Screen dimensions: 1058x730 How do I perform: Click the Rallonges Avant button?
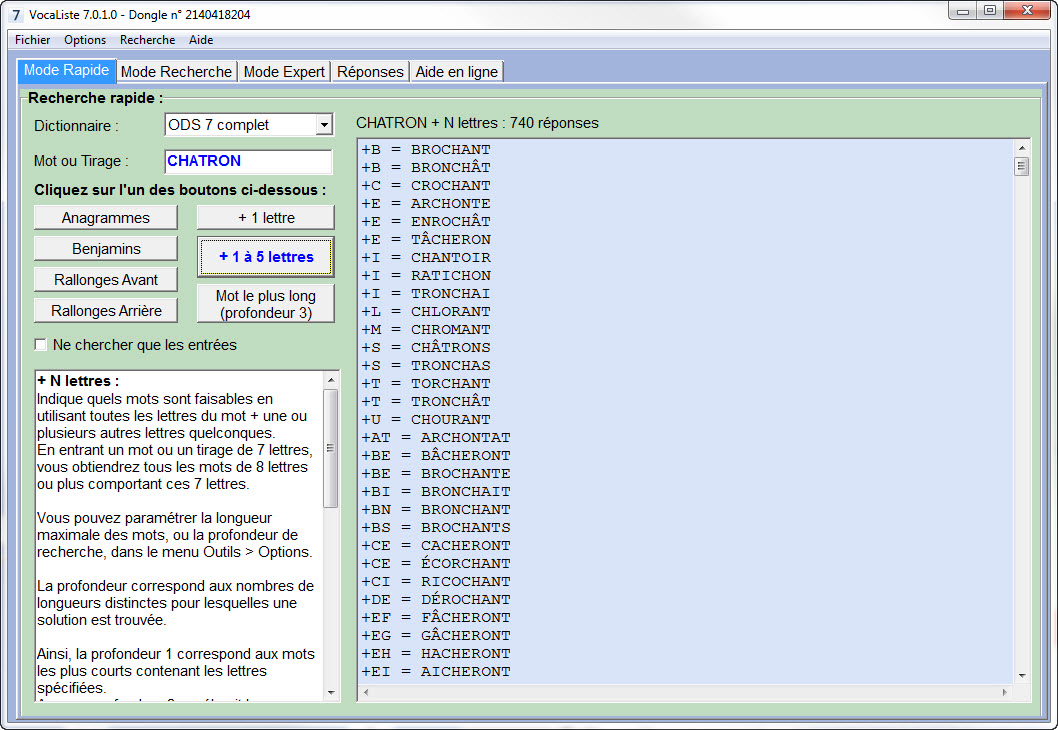tap(106, 280)
